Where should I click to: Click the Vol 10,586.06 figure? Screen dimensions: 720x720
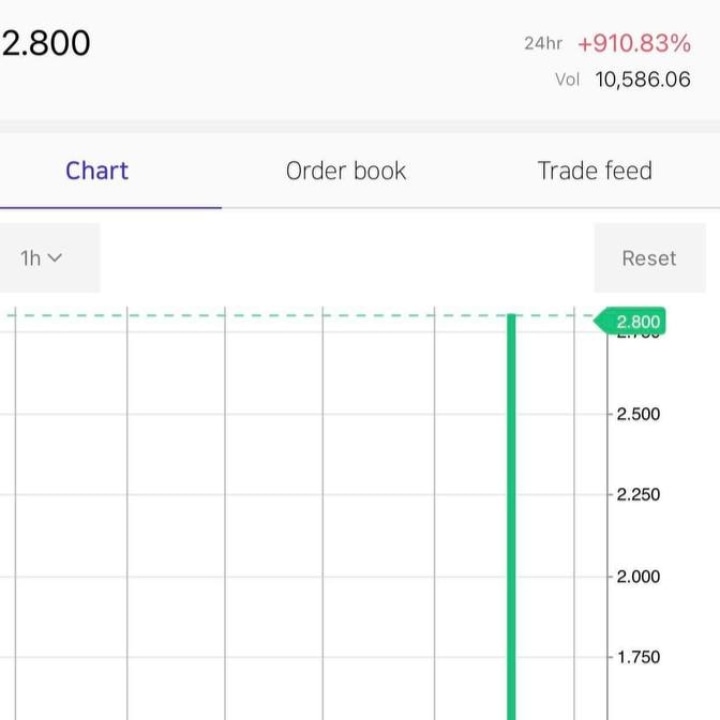pos(643,79)
